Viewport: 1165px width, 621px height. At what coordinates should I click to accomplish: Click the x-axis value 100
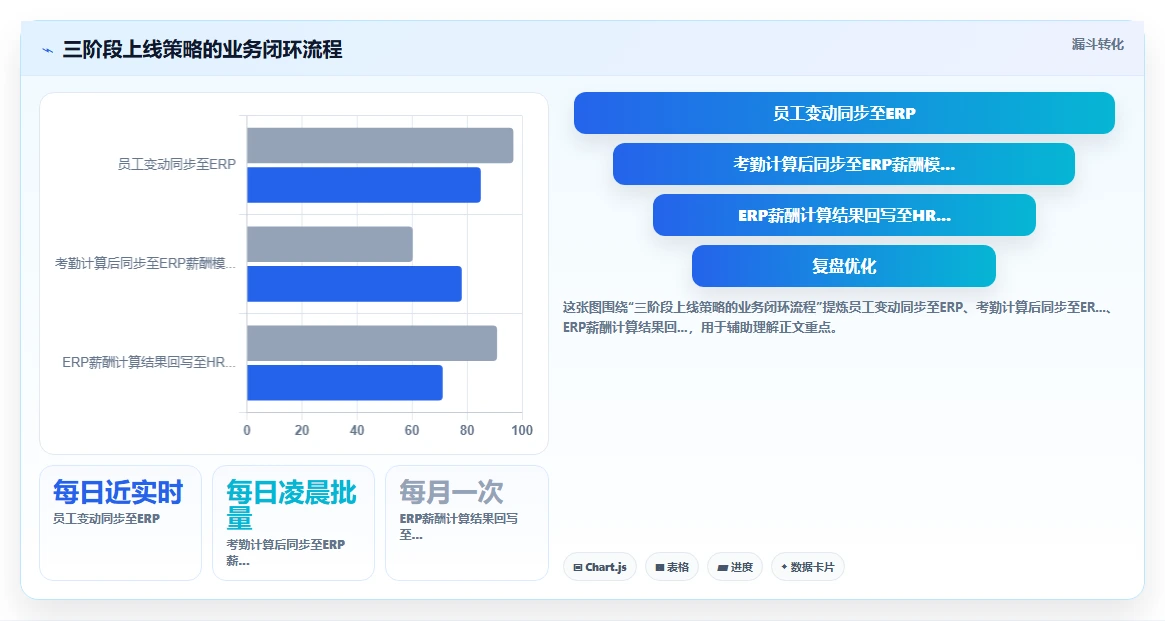coord(522,430)
